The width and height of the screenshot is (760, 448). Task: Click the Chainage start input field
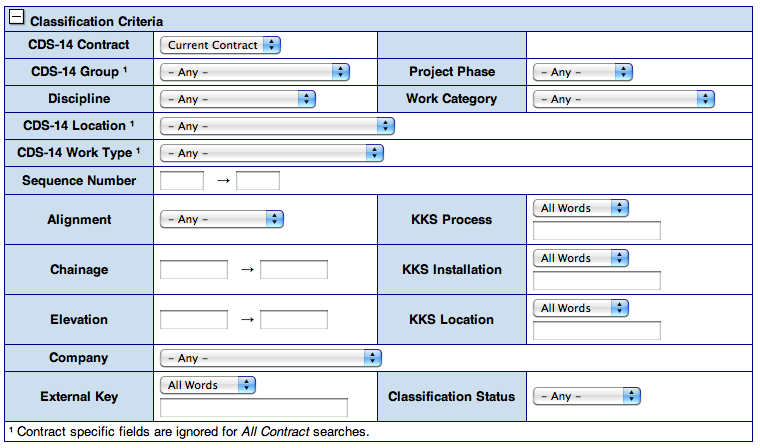(193, 269)
